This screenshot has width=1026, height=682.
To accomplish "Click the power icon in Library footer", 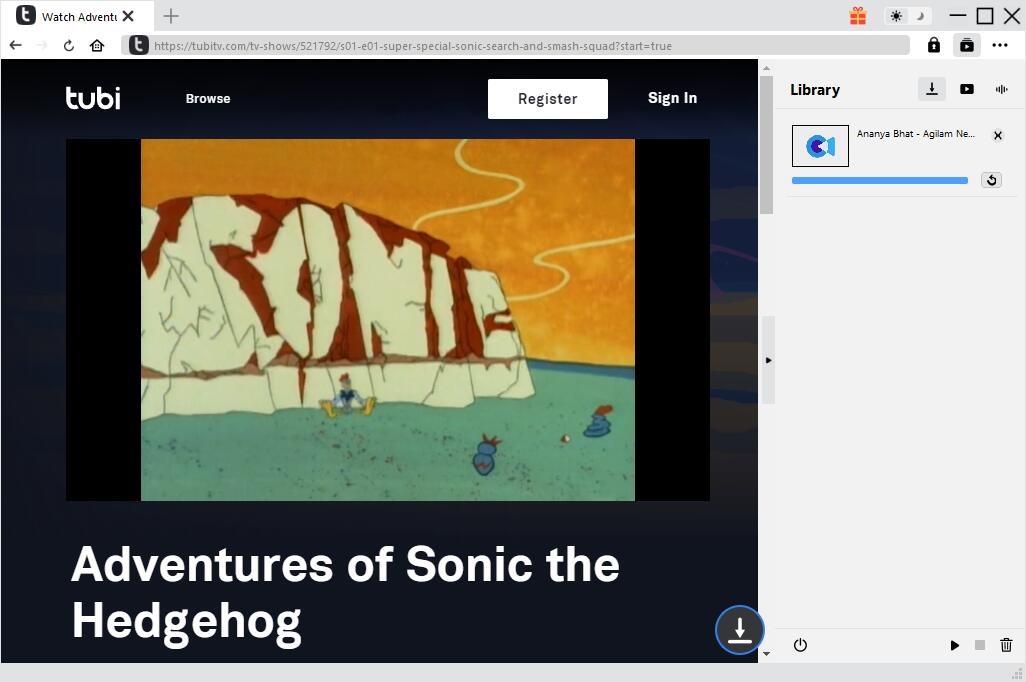I will click(800, 645).
